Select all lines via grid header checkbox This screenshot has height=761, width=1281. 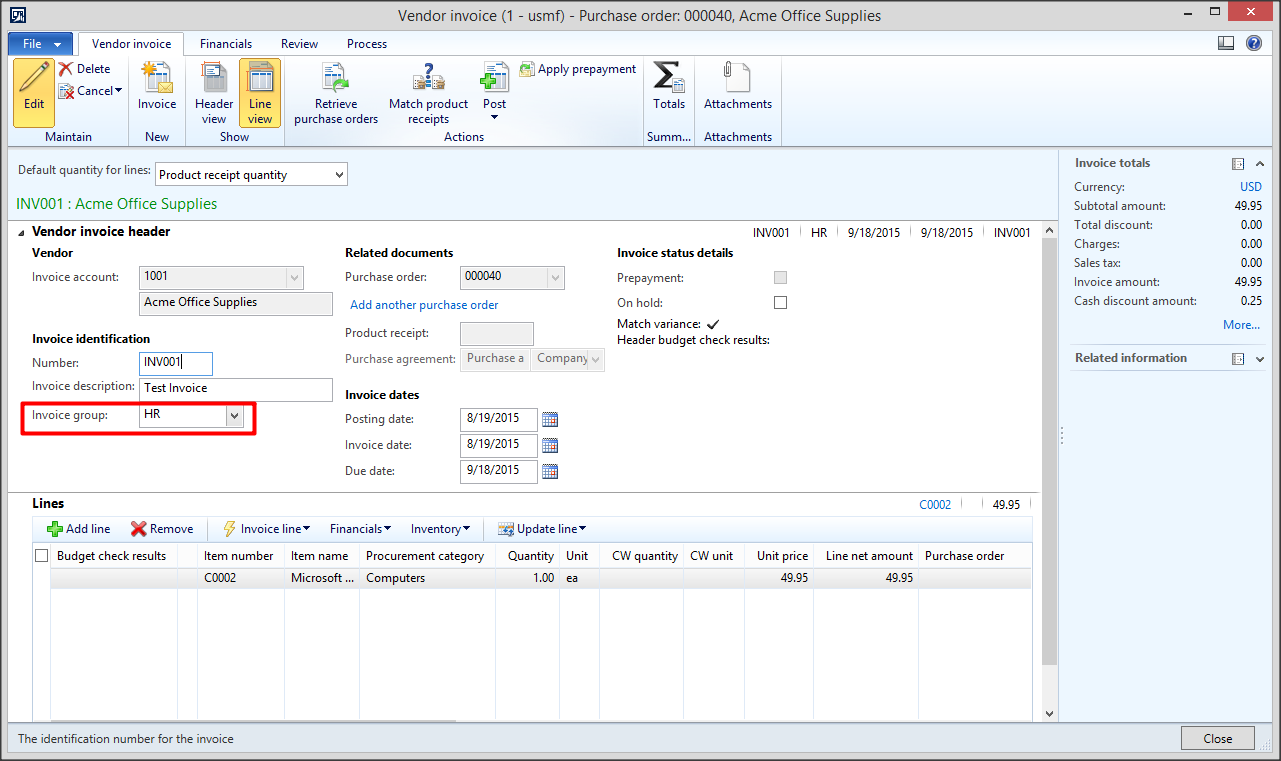click(41, 555)
